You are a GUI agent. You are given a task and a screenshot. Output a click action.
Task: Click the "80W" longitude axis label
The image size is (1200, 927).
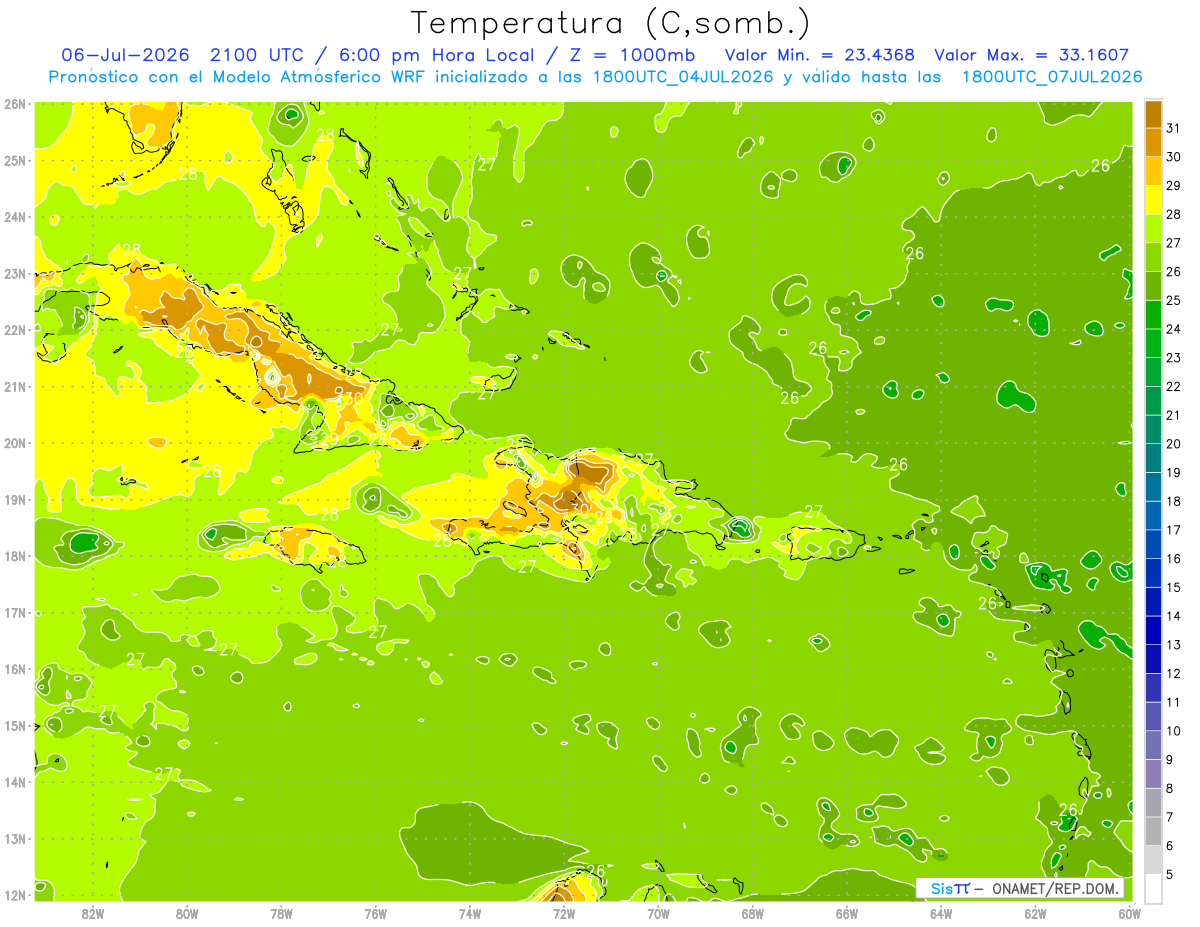(187, 913)
